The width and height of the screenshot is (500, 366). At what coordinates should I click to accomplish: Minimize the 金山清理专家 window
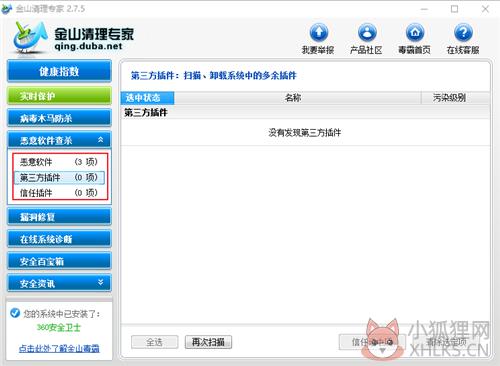pyautogui.click(x=424, y=9)
